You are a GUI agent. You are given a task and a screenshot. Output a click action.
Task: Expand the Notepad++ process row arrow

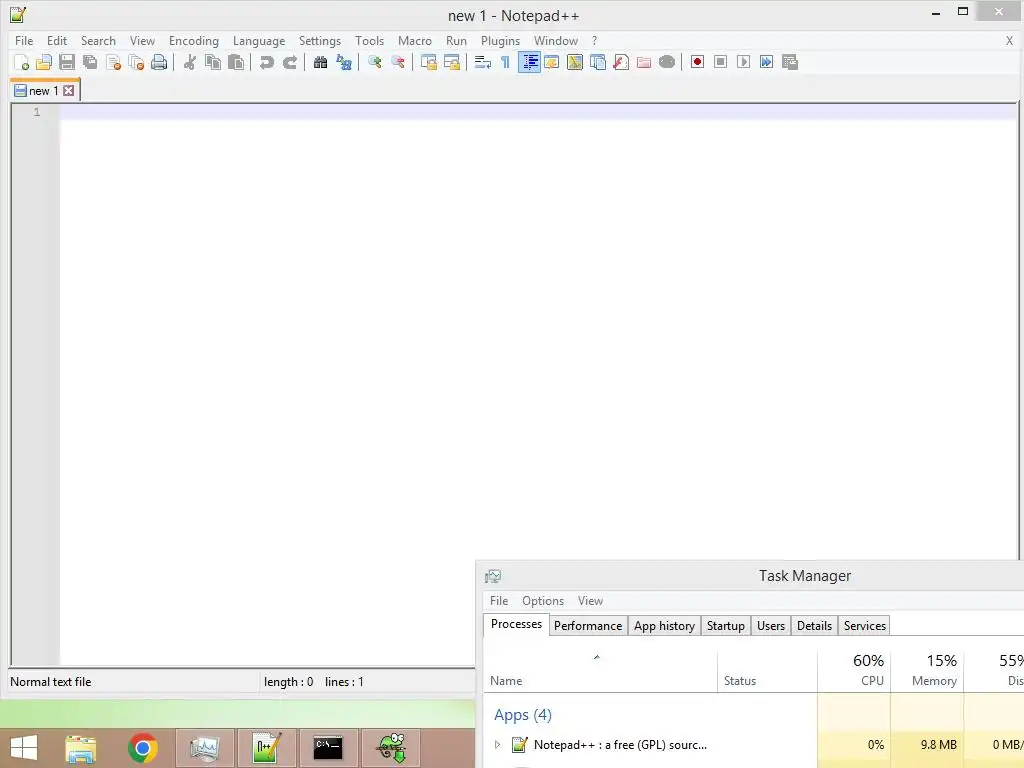click(497, 744)
